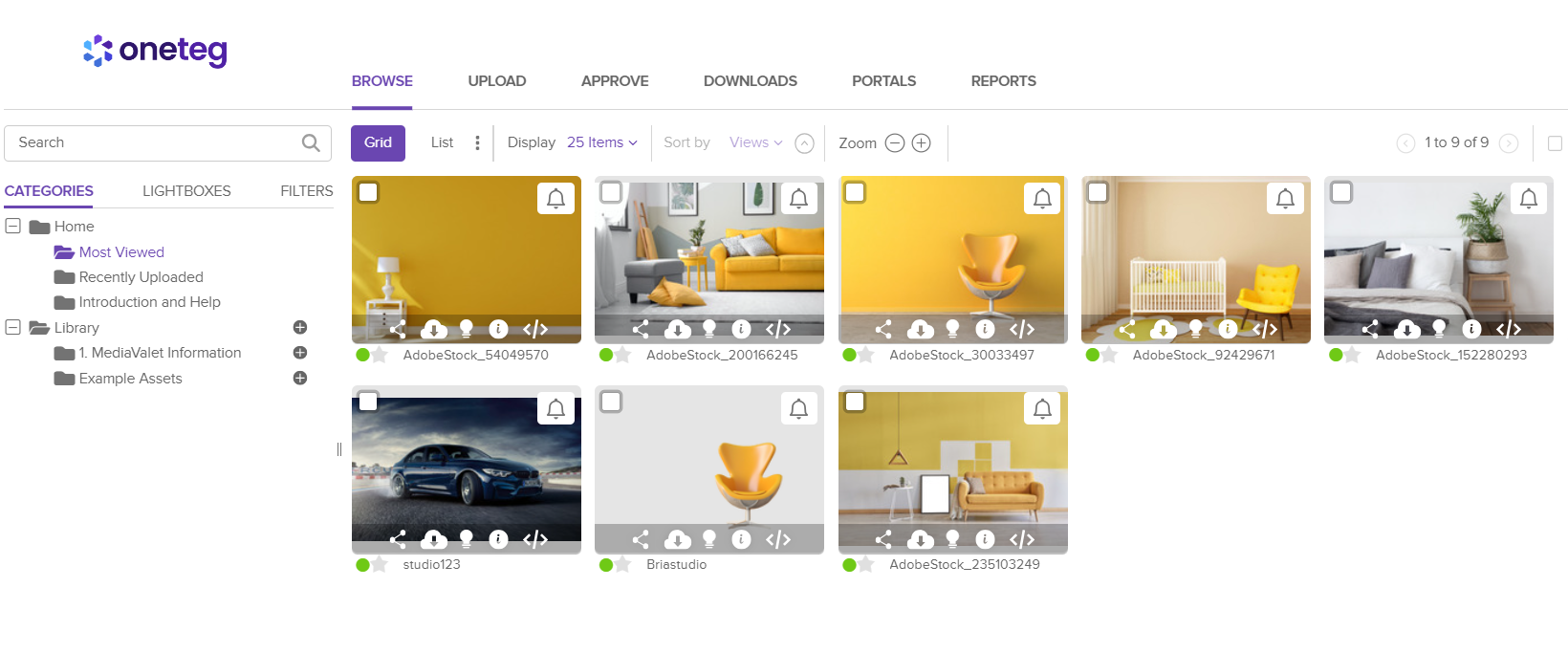
Task: Toggle the select-all checkbox in toolbar
Action: pyautogui.click(x=1555, y=143)
